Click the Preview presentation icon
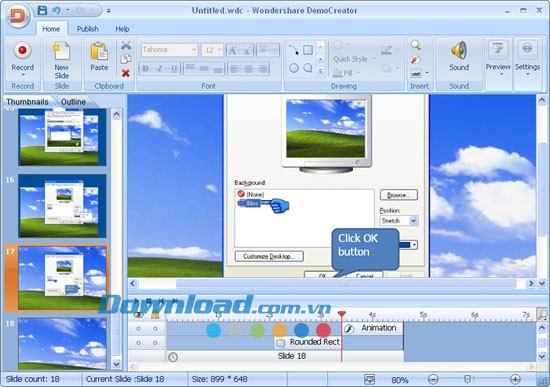550x387 pixels. coord(498,48)
